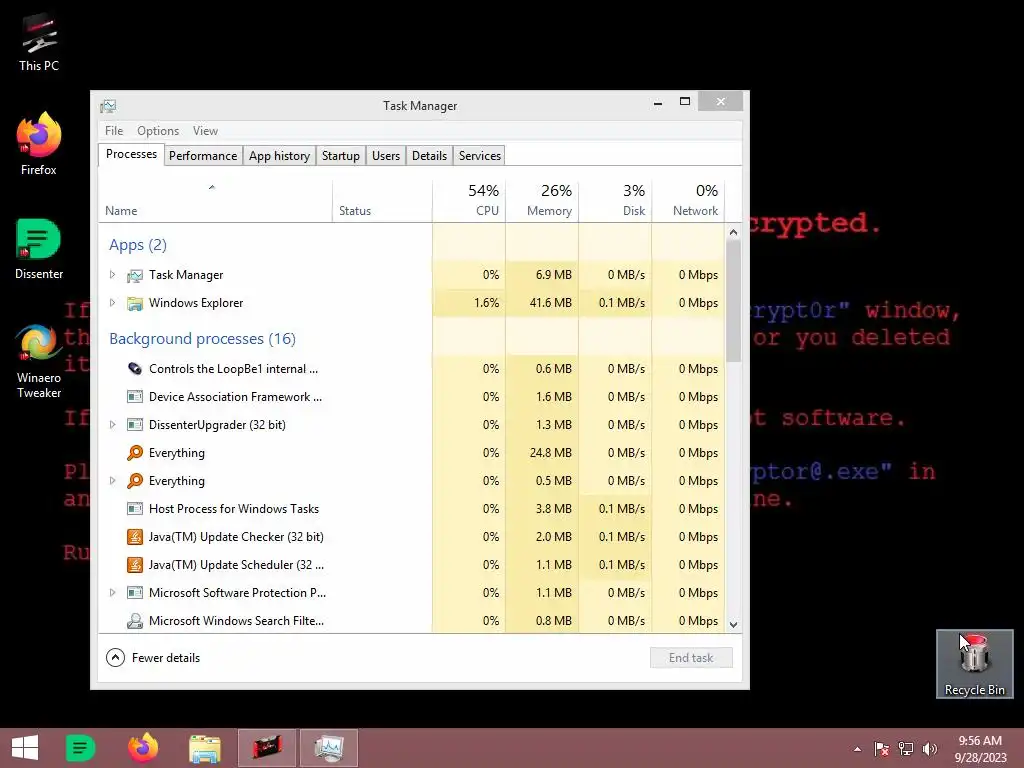Expand the Task Manager app row

click(x=112, y=275)
